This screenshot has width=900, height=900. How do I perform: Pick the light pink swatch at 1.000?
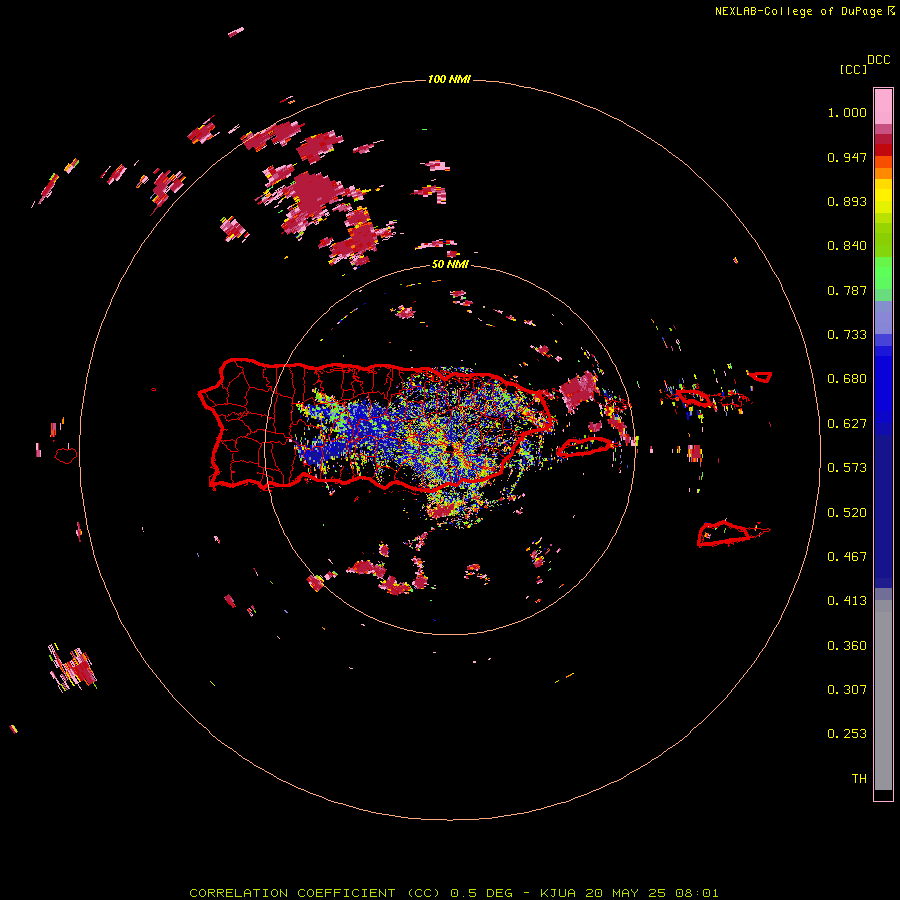pyautogui.click(x=883, y=107)
